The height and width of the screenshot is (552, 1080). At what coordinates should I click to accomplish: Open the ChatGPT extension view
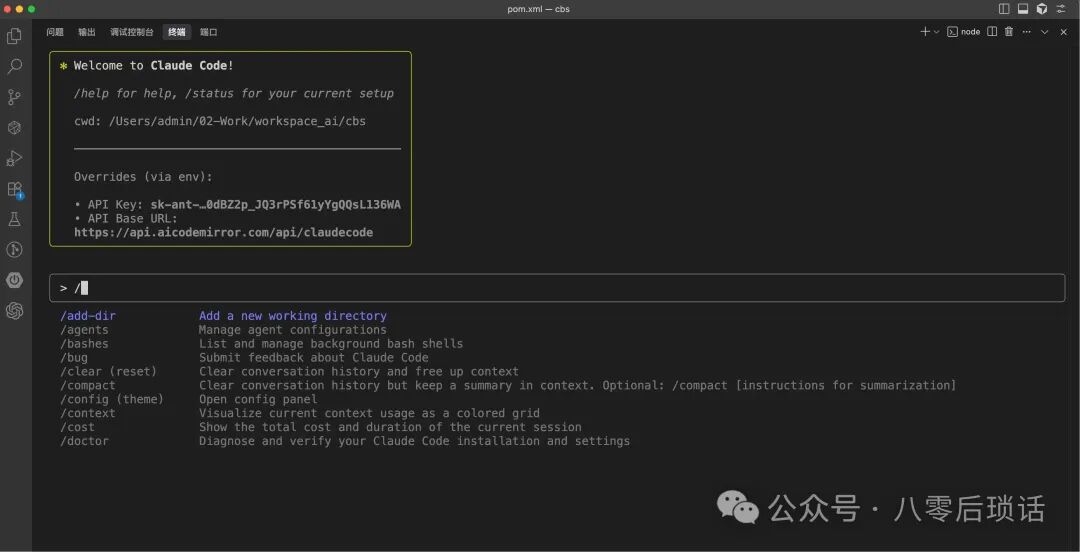click(14, 311)
